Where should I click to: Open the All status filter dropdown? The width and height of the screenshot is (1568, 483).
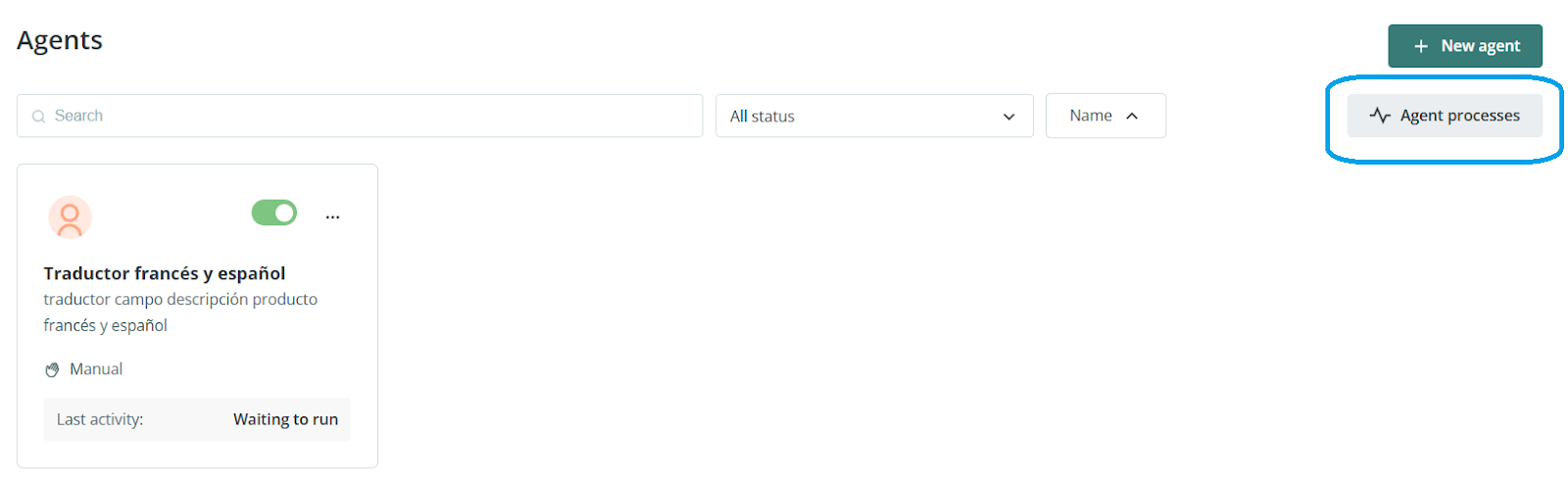tap(873, 116)
